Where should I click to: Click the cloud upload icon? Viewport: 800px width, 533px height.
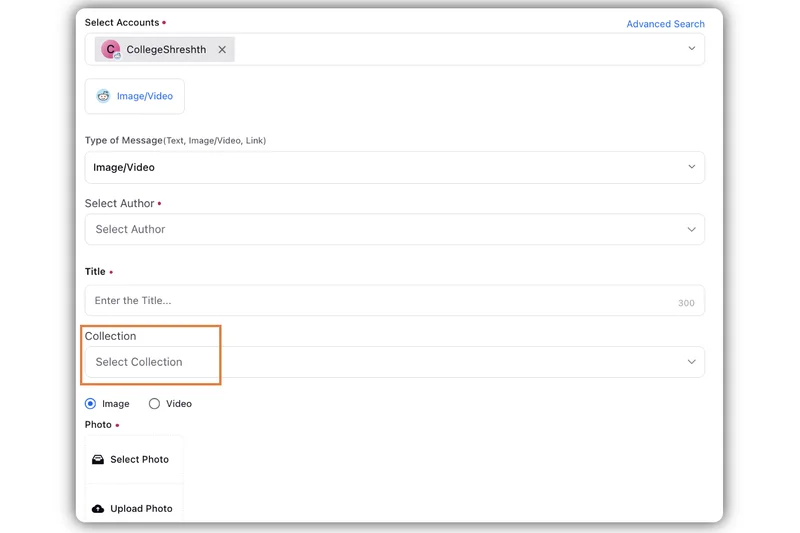click(98, 509)
